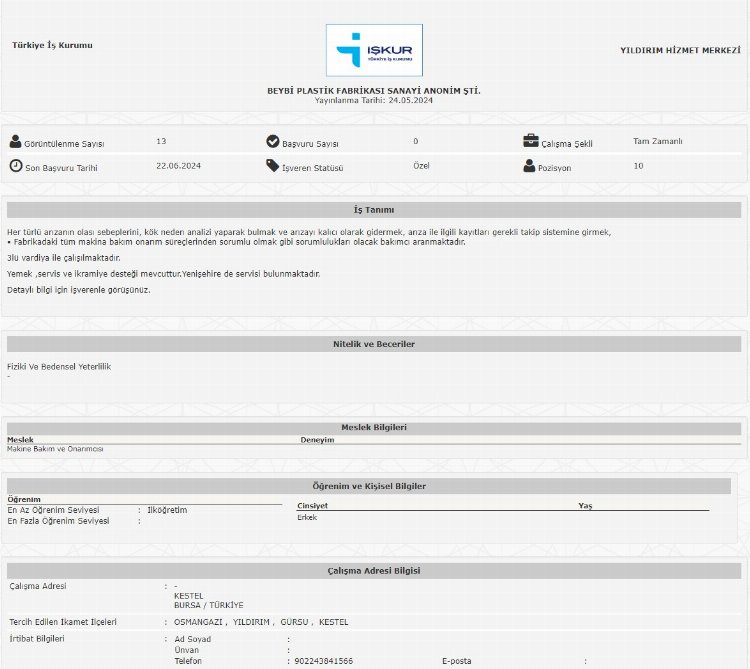Click the person icon beside Pozisyon

click(530, 166)
